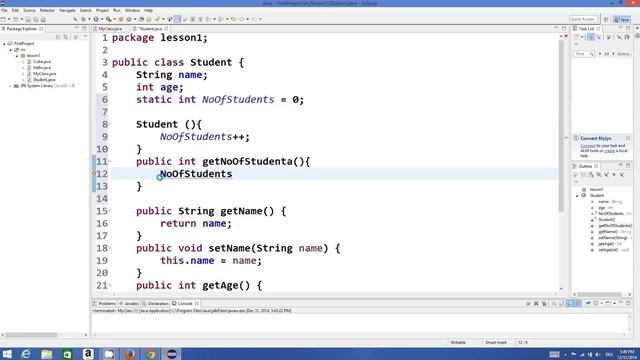The image size is (640, 360).
Task: Click the Windows Start button on the taskbar
Action: pos(7,354)
